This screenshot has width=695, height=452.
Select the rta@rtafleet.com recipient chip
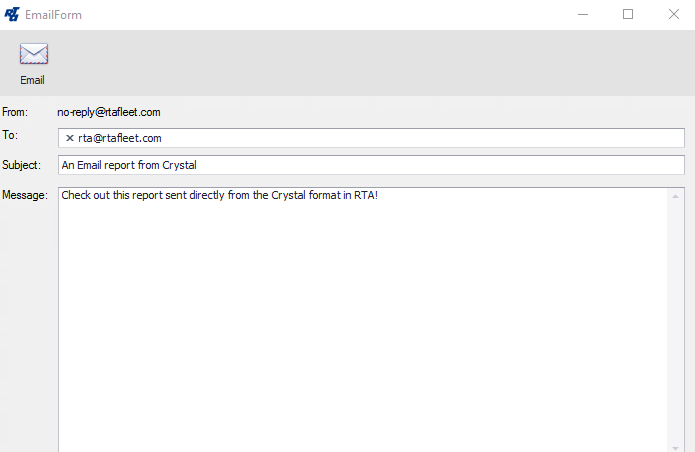click(x=120, y=138)
